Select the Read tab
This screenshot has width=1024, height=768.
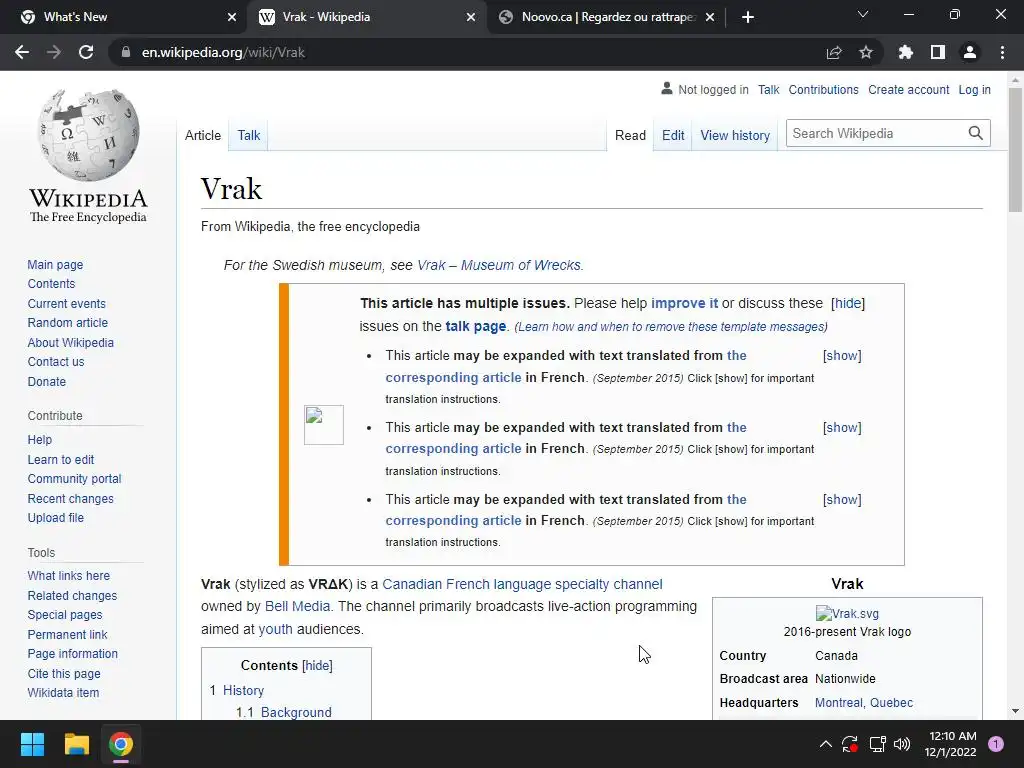[x=630, y=135]
